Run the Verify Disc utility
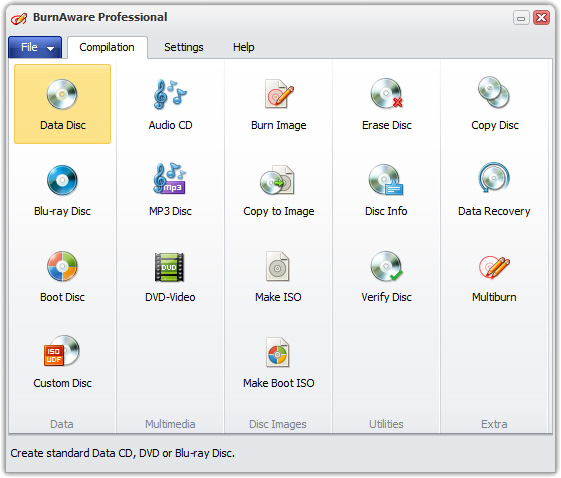This screenshot has height=478, width=561. [x=386, y=276]
